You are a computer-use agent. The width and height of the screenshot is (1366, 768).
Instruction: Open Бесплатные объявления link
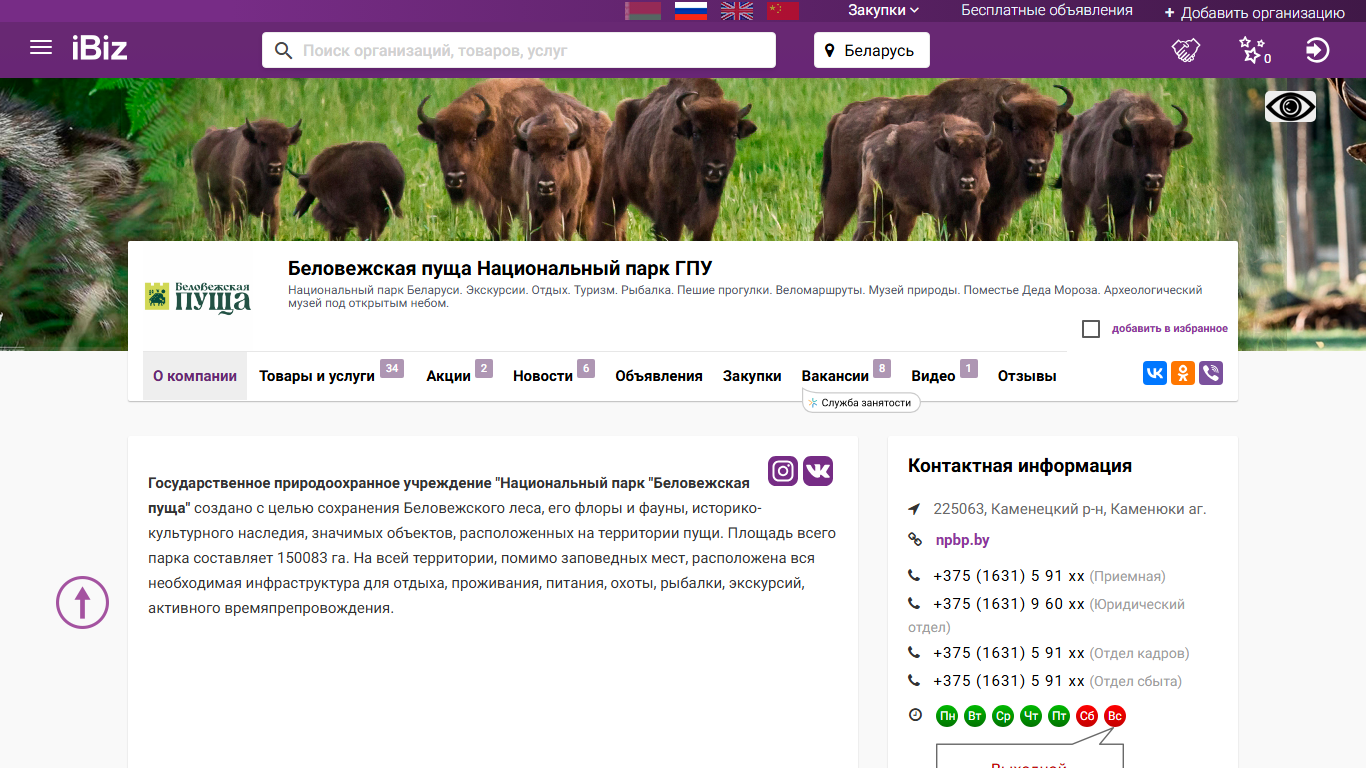[1047, 10]
